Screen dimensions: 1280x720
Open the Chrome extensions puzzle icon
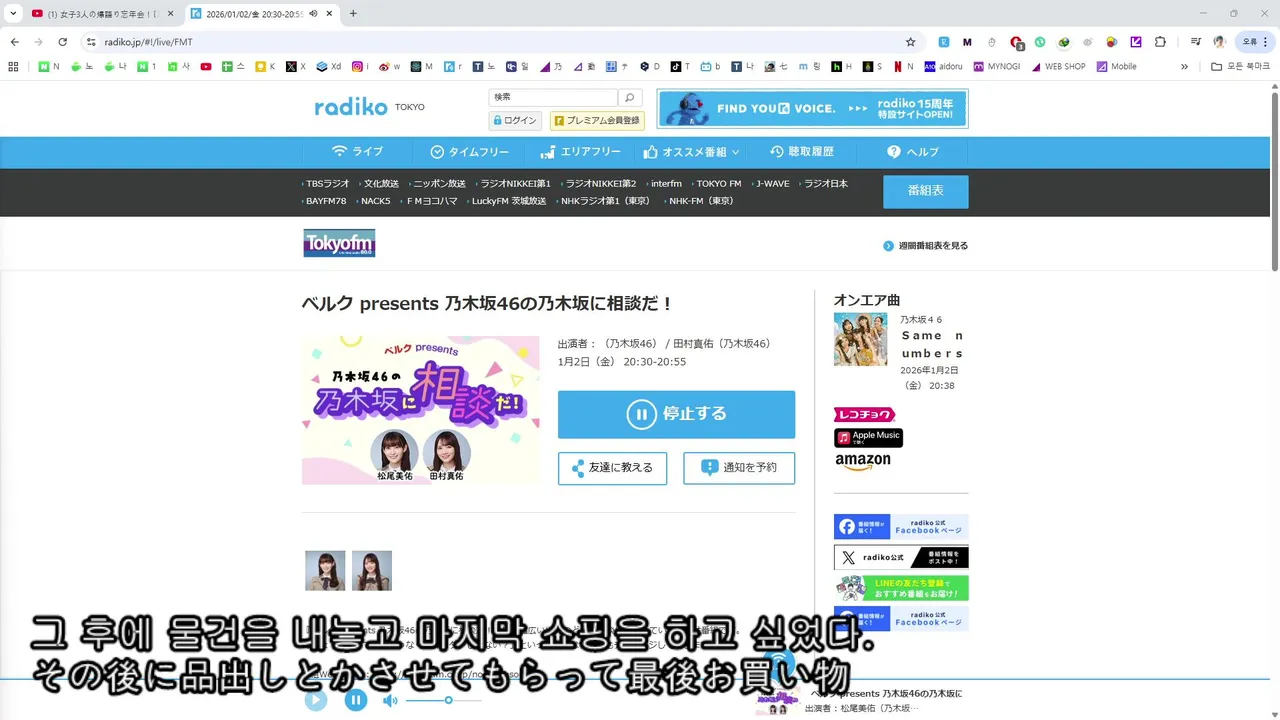click(1160, 42)
